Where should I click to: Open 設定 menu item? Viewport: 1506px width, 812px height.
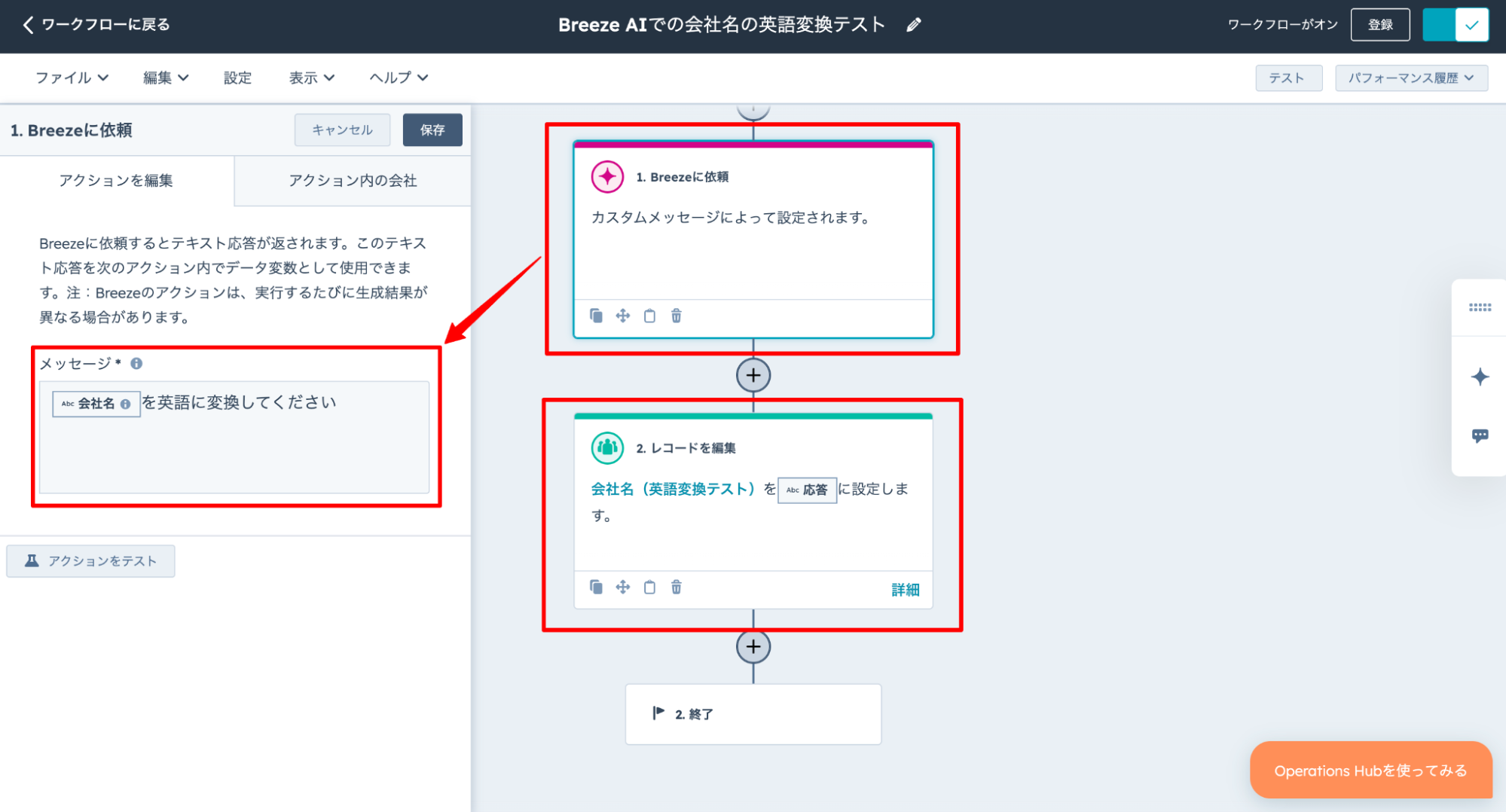(x=237, y=78)
